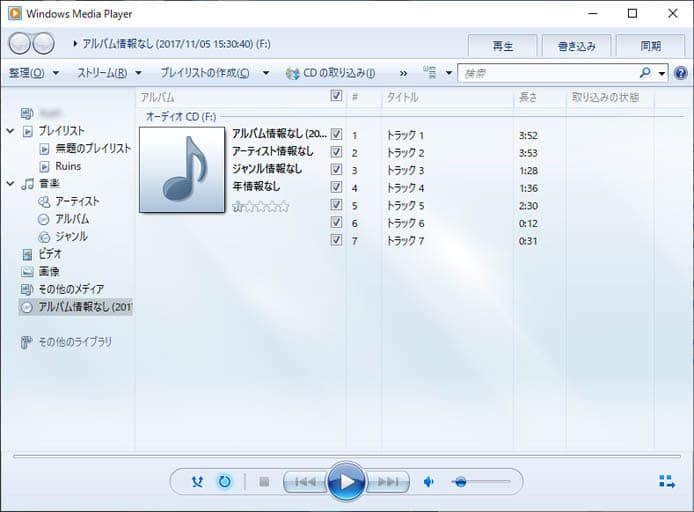Uncheck the checkbox for トラック 4

click(336, 187)
